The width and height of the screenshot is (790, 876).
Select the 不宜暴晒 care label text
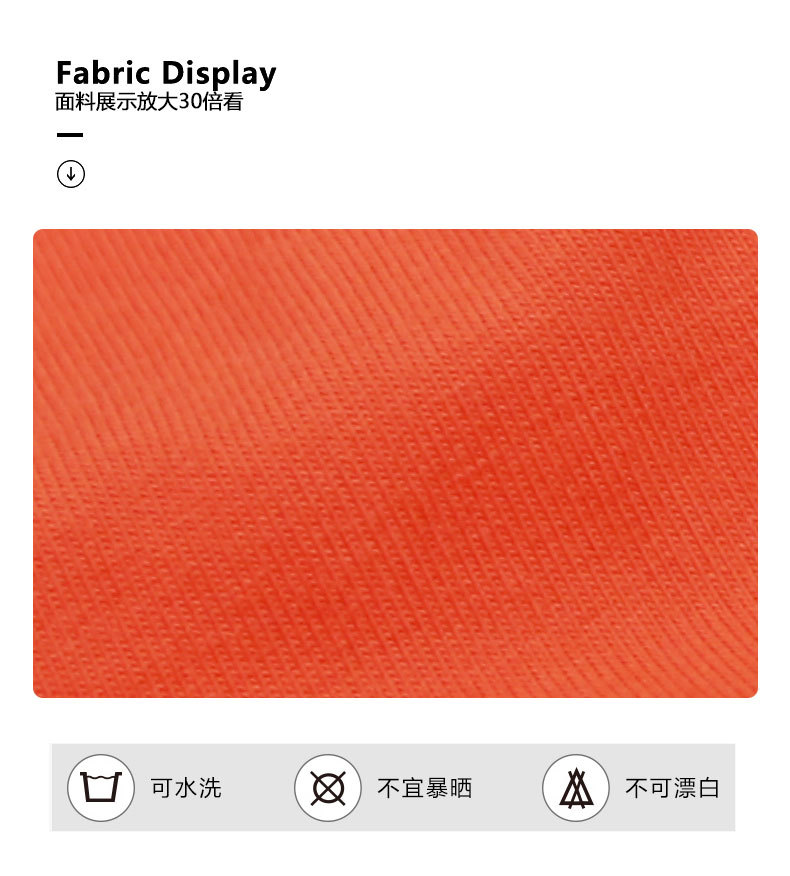click(425, 788)
